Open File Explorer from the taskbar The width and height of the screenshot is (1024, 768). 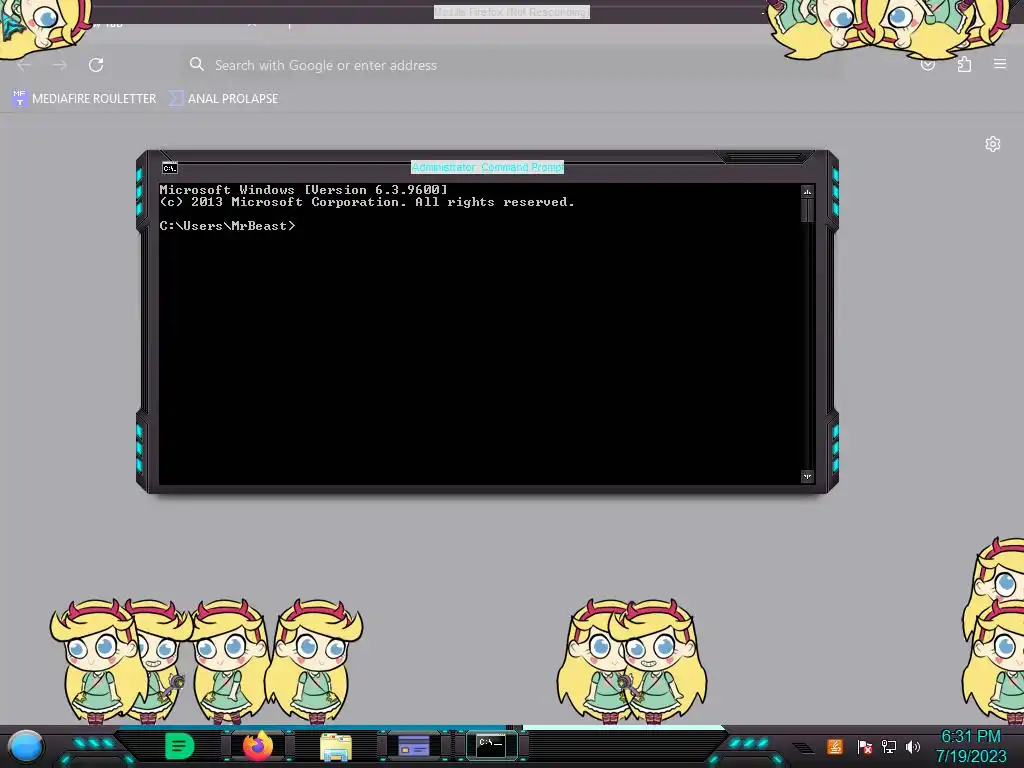tap(336, 746)
